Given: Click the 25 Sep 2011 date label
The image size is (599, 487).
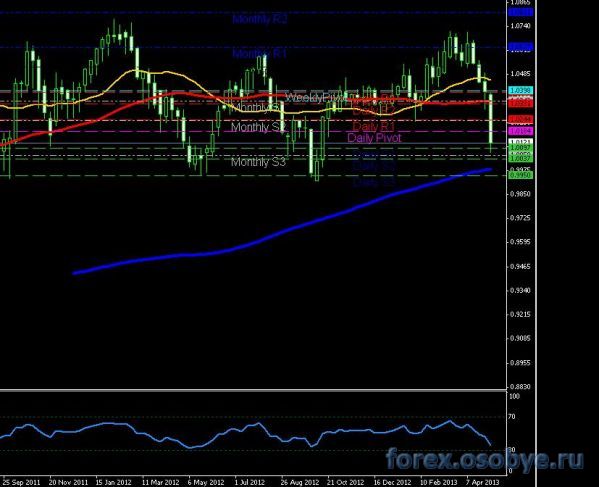Looking at the screenshot, I should click(x=21, y=482).
